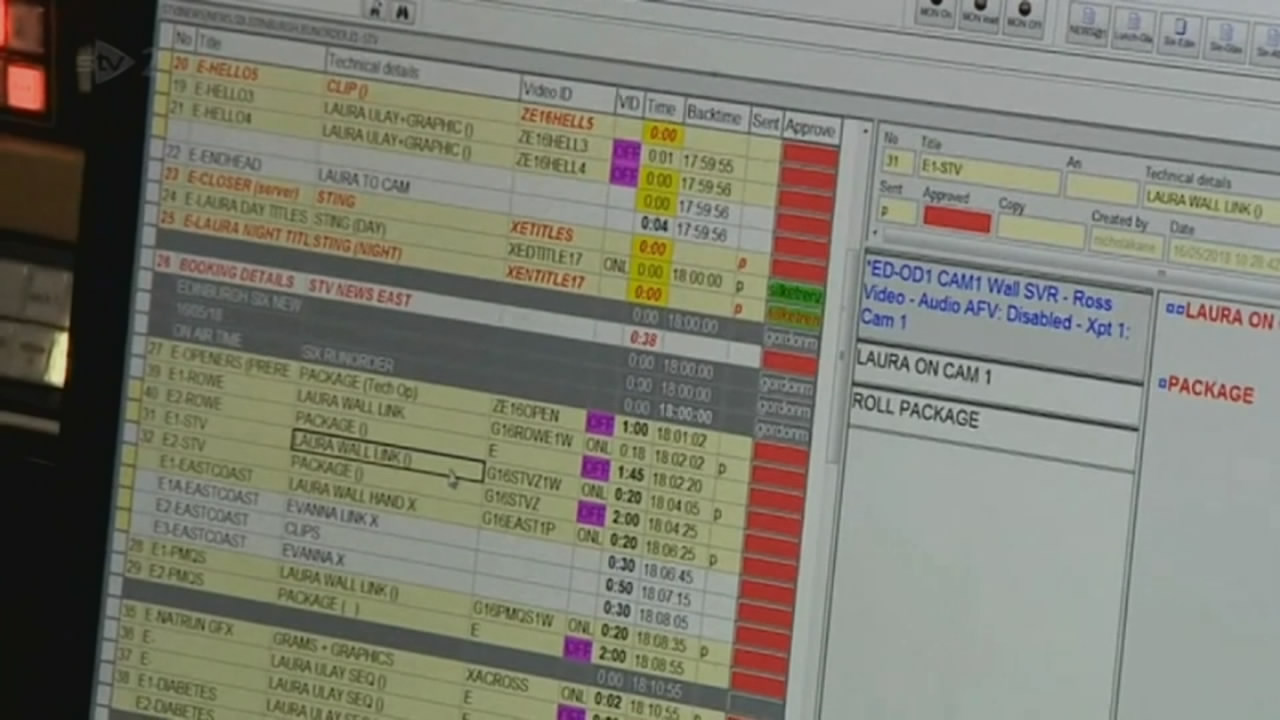Image resolution: width=1280 pixels, height=720 pixels.
Task: Click the Copy field in story form
Action: (x=1041, y=230)
